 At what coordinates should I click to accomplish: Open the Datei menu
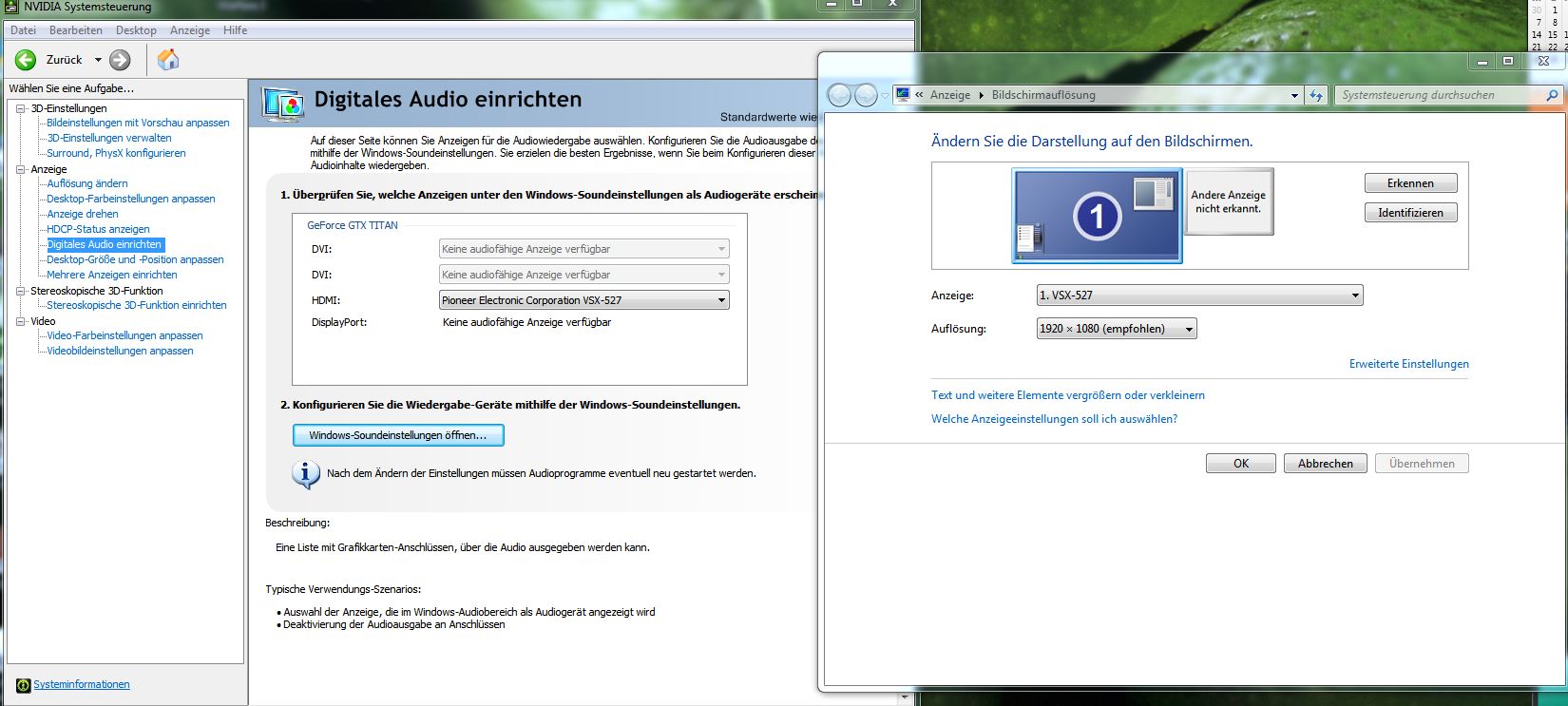click(x=23, y=30)
